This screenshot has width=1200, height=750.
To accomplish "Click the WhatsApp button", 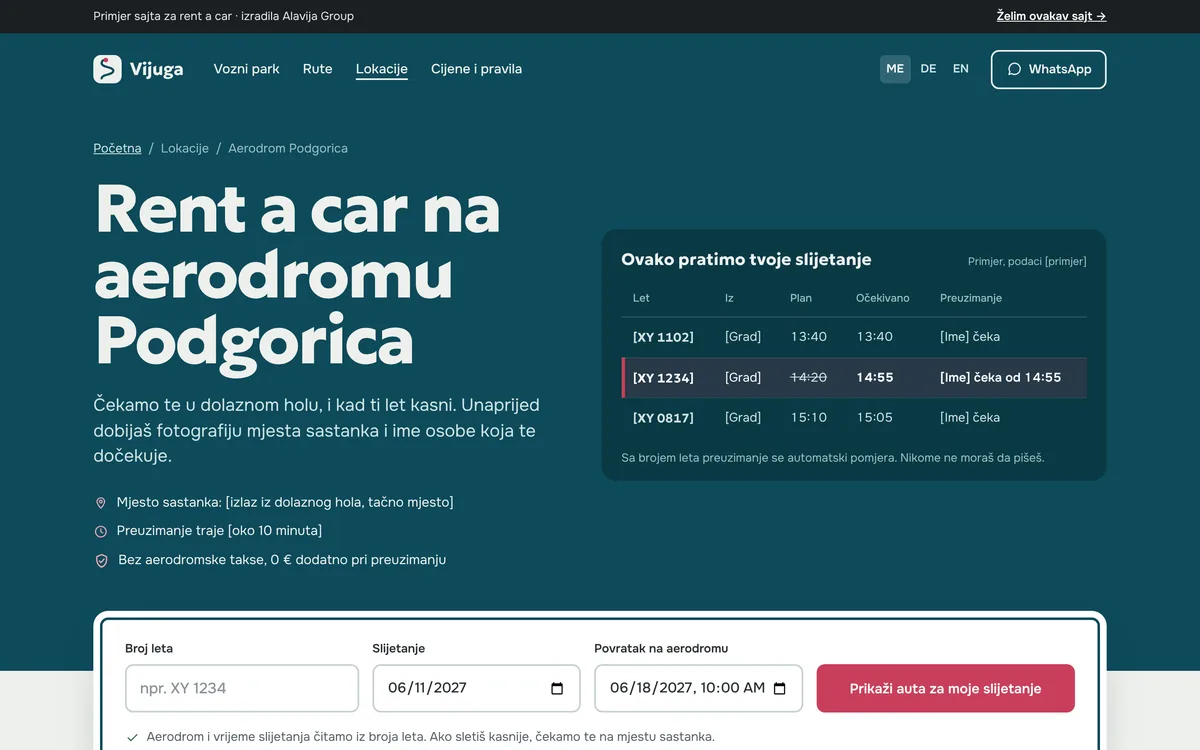I will coord(1049,69).
